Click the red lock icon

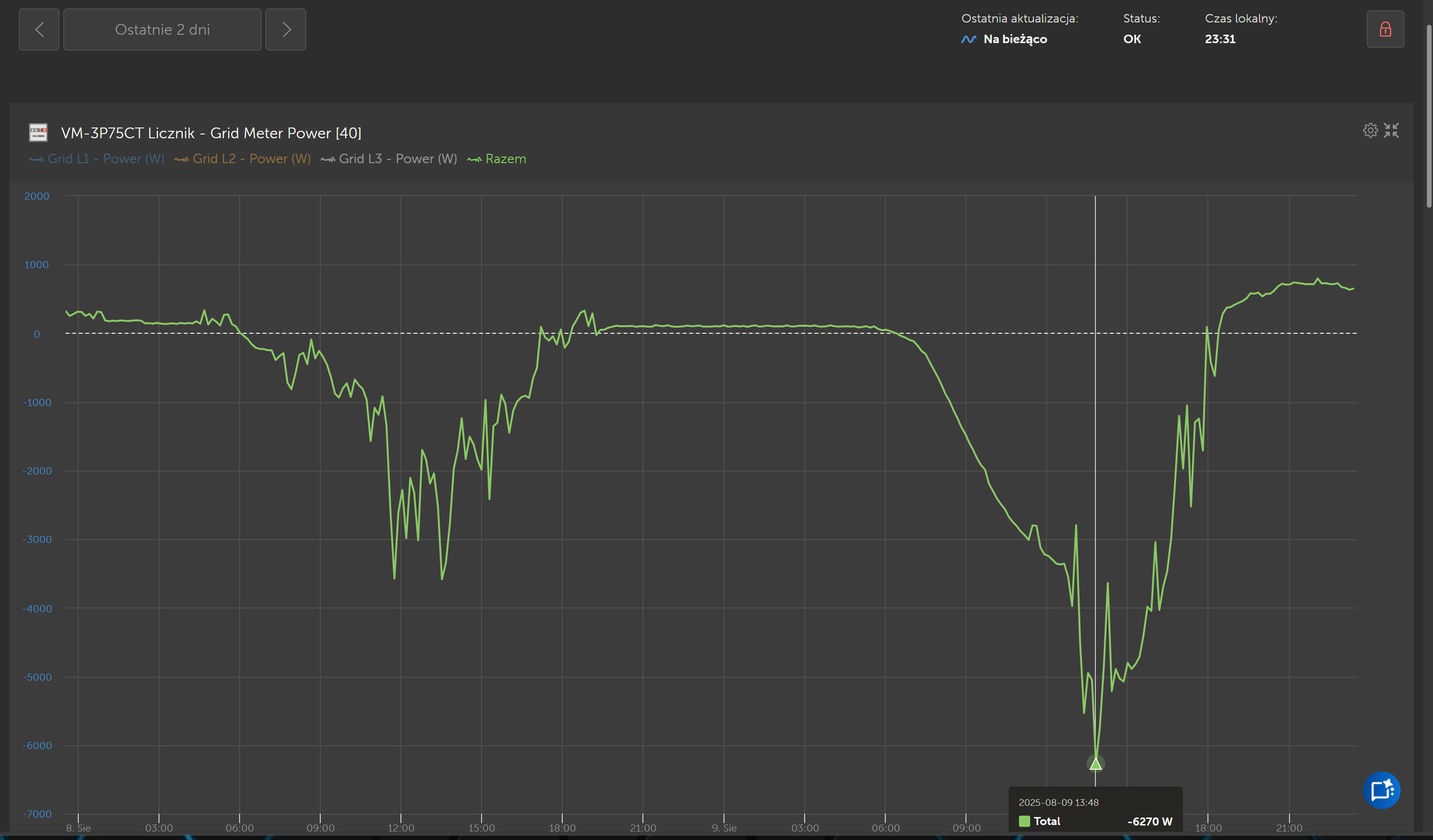click(1385, 29)
